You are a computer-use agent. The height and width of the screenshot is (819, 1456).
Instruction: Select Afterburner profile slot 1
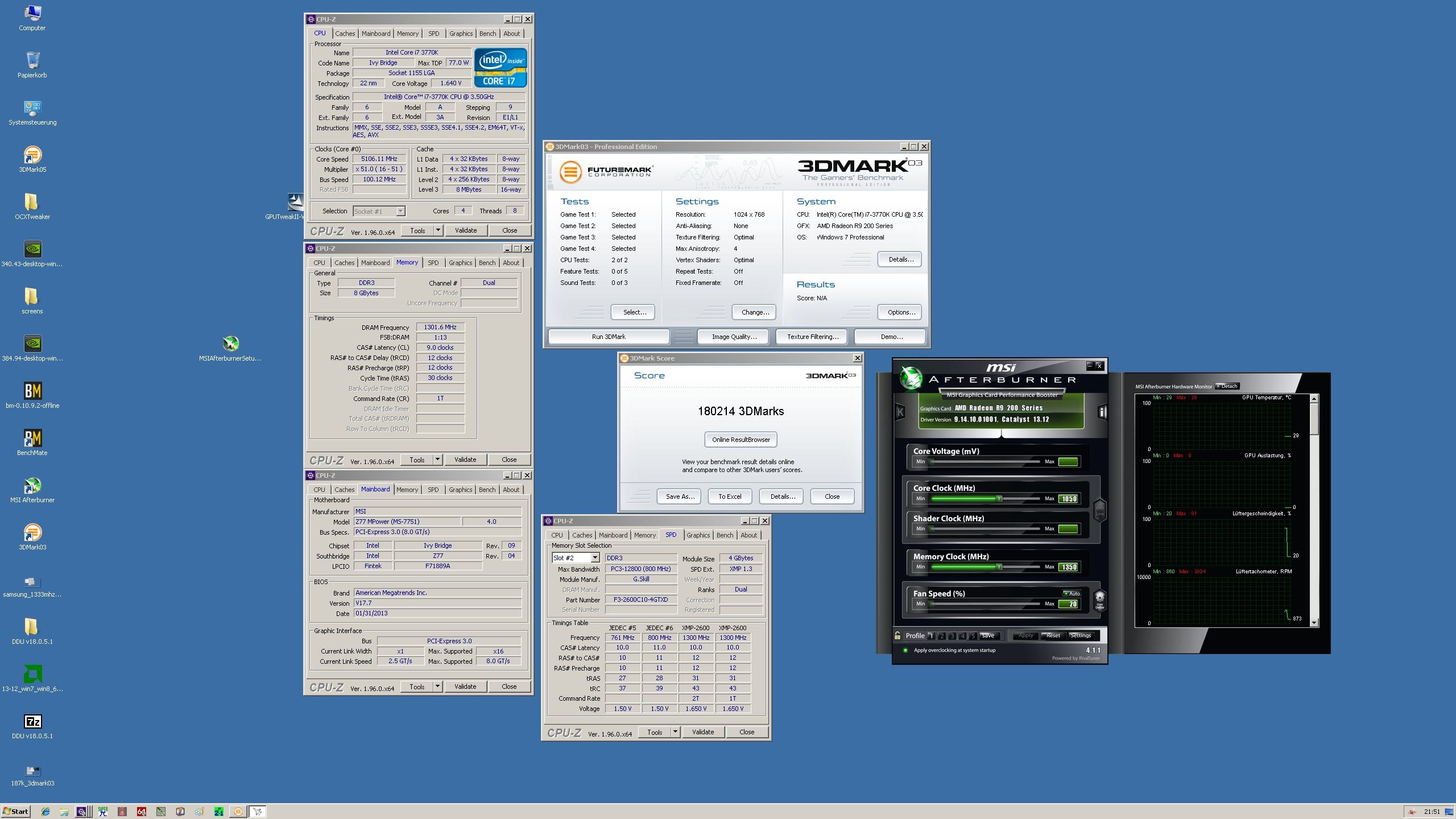pyautogui.click(x=931, y=636)
